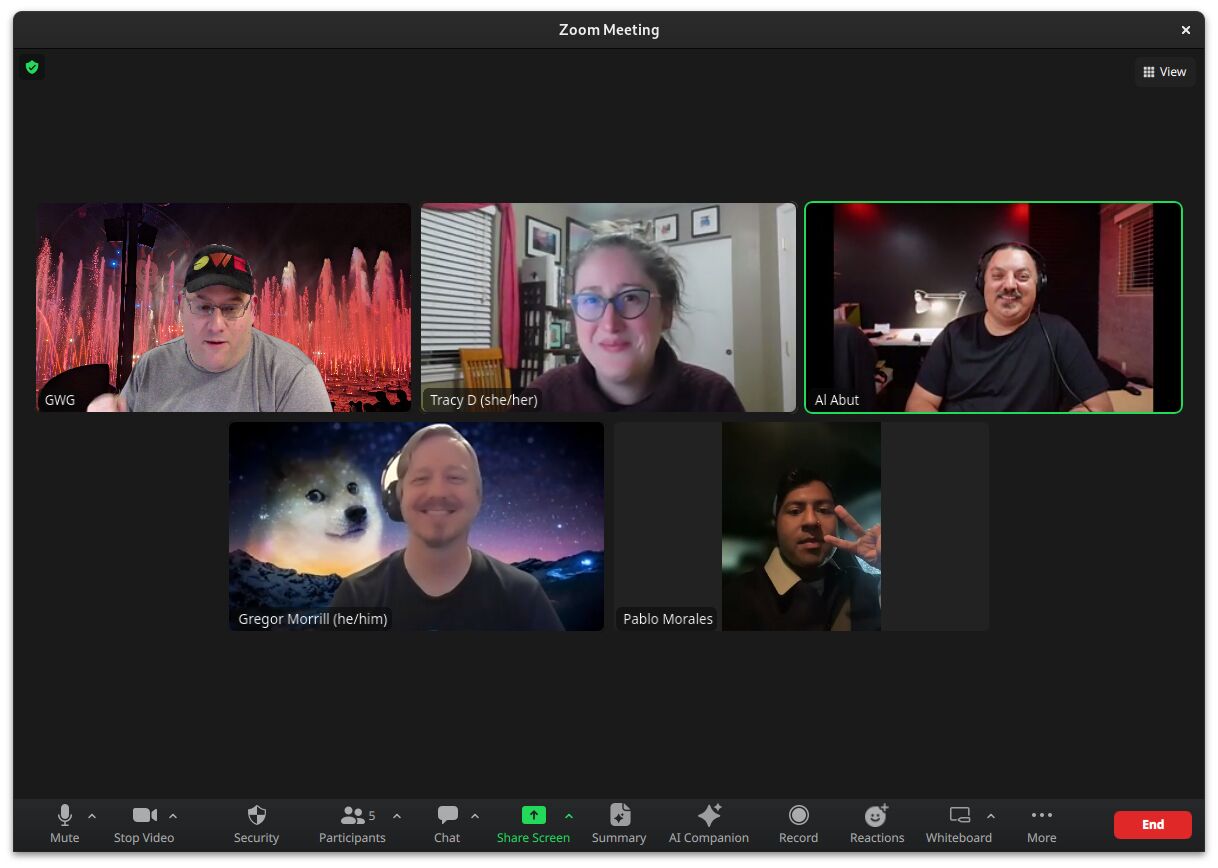The height and width of the screenshot is (868, 1218).
Task: Open the meeting Summary
Action: (619, 825)
